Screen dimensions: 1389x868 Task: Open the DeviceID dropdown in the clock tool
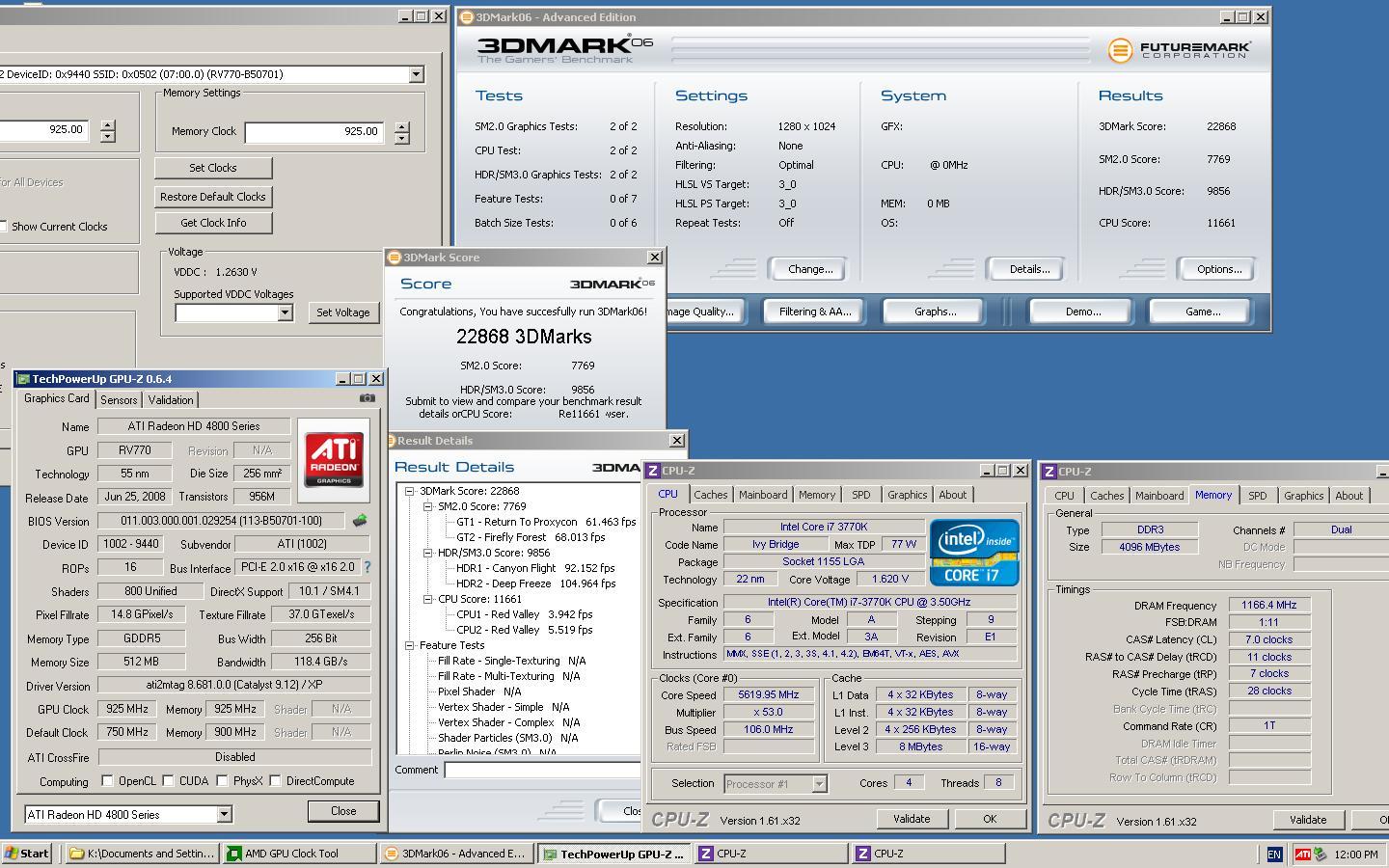pyautogui.click(x=416, y=74)
